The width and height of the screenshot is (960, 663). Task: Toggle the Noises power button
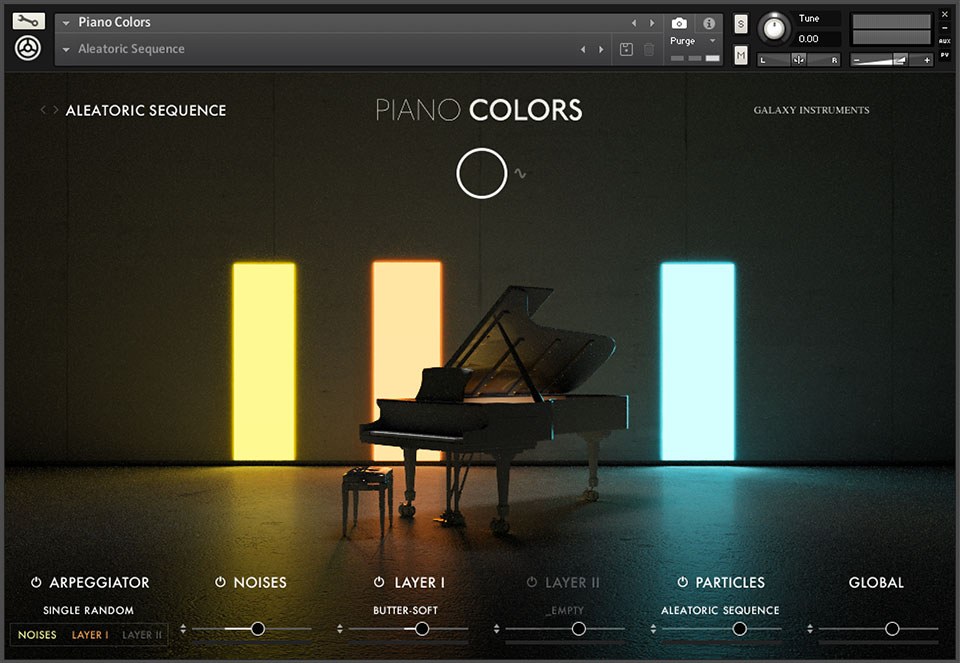click(220, 582)
